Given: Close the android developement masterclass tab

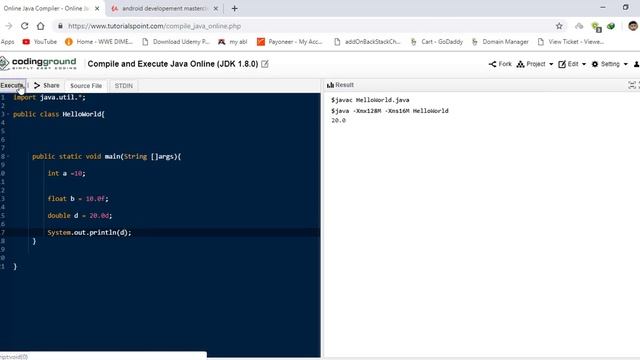Looking at the screenshot, I should pos(216,8).
